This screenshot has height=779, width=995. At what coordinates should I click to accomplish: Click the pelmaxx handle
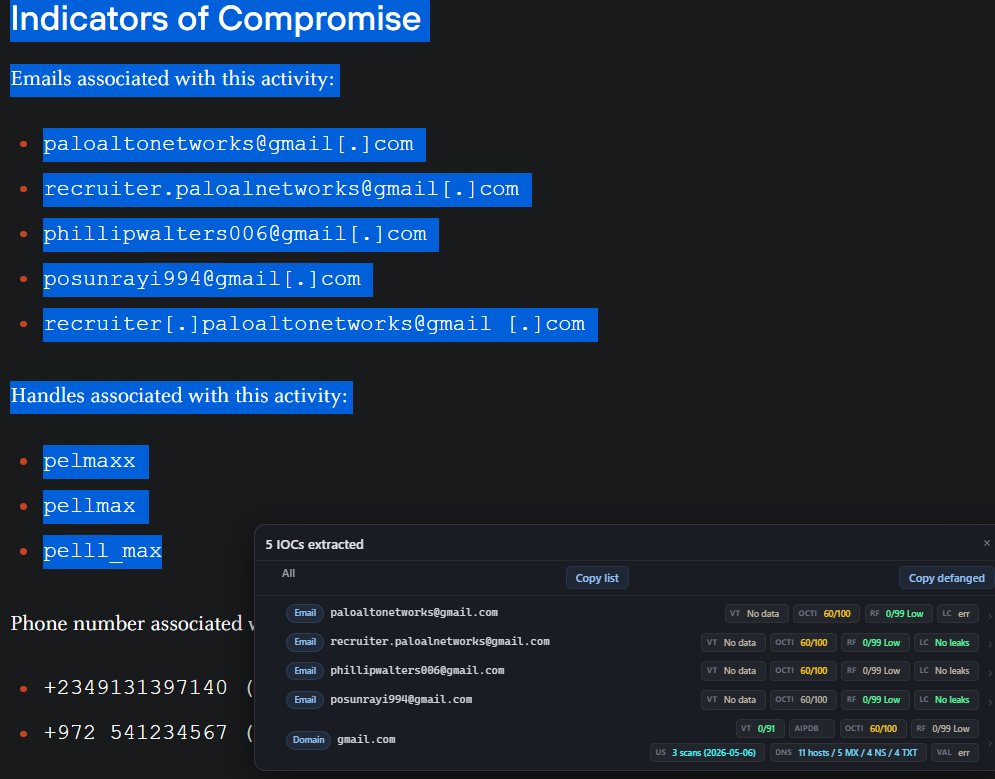[x=89, y=461]
